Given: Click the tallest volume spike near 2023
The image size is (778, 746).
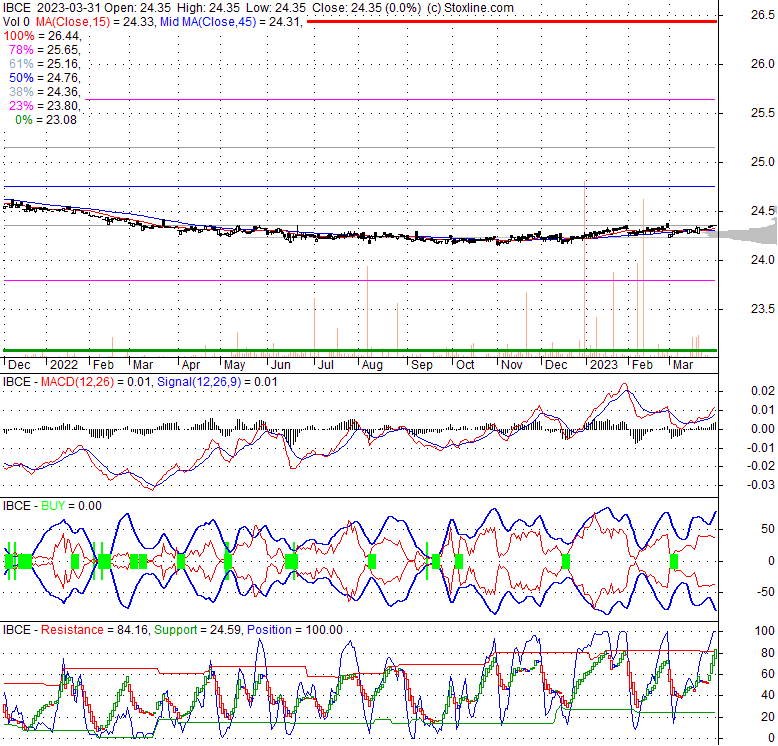Looking at the screenshot, I should (x=585, y=268).
